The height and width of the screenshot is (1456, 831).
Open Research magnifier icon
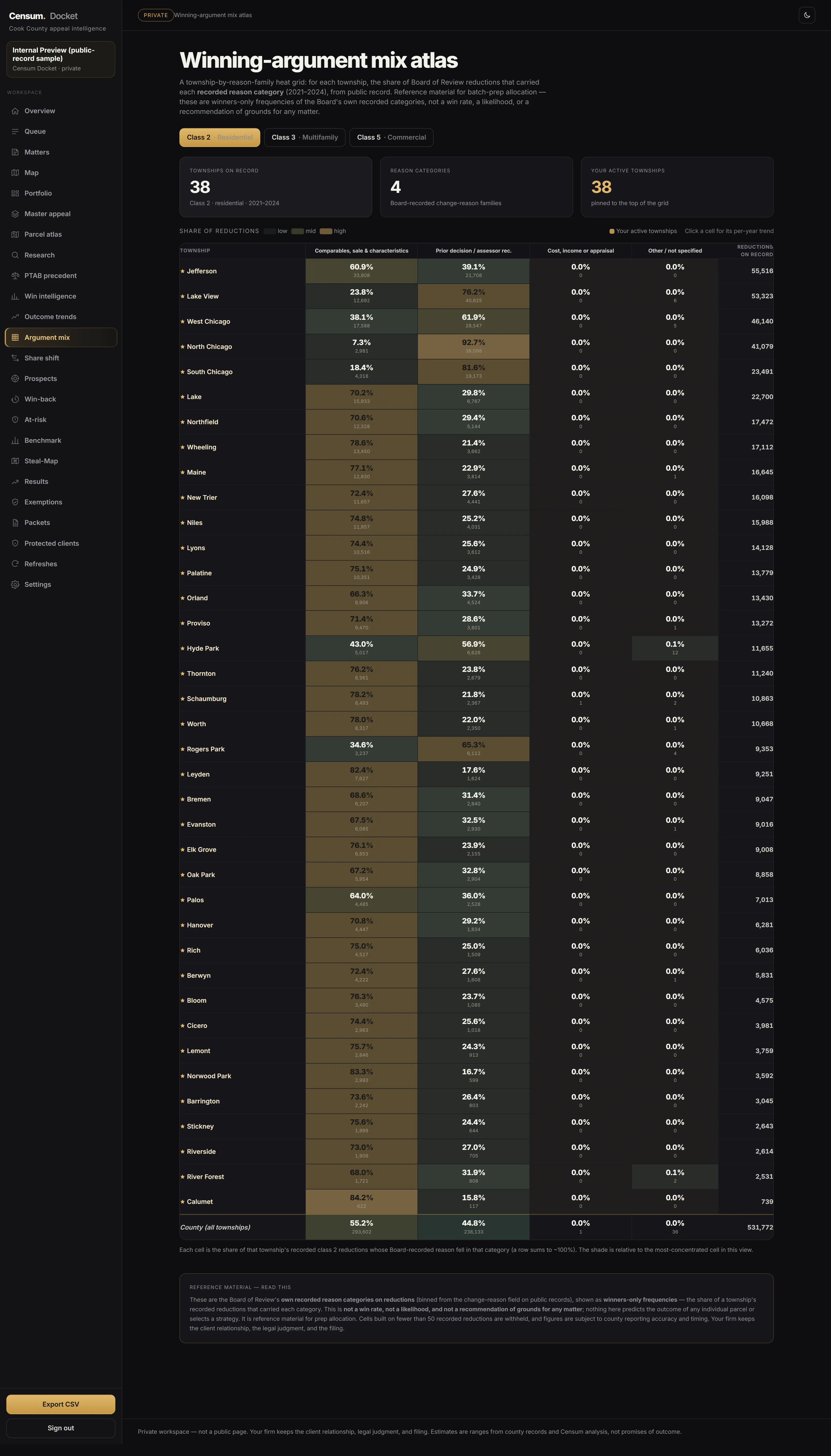click(15, 255)
